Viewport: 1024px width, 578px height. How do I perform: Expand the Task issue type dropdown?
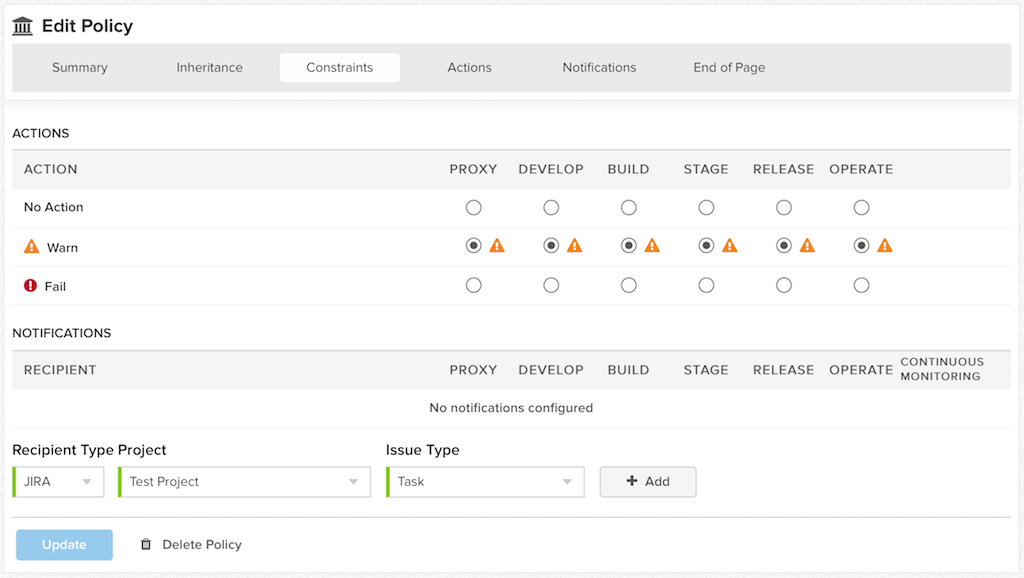484,481
